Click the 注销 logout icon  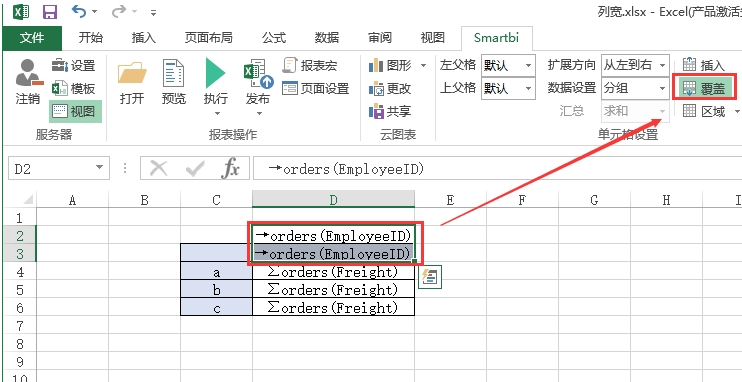point(28,73)
